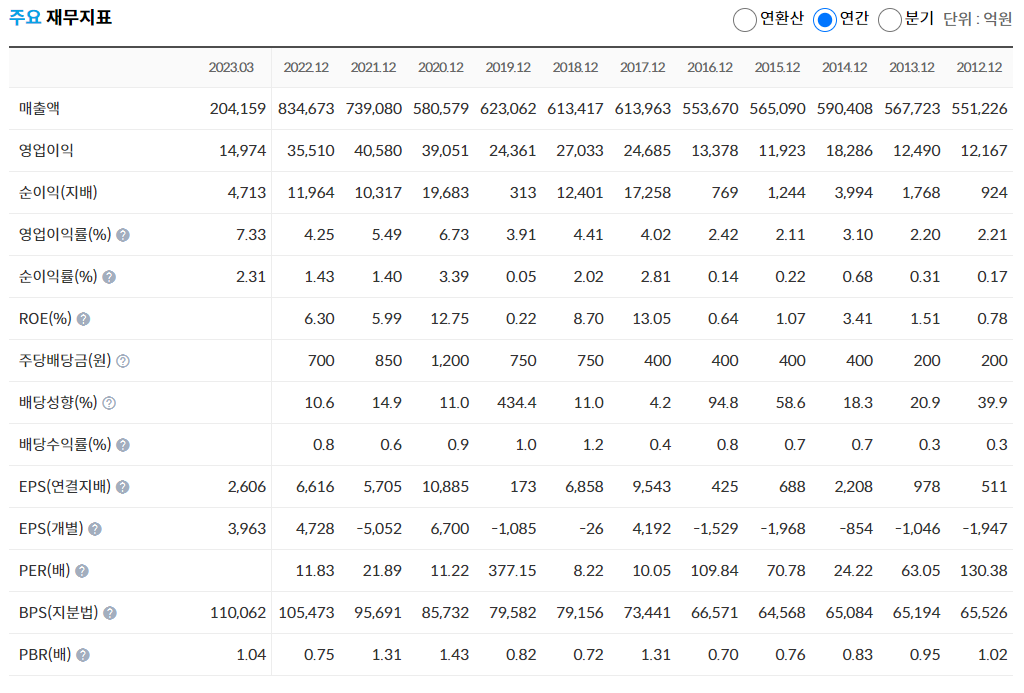The width and height of the screenshot is (1024, 693).
Task: Click the 2019.12 column header
Action: point(508,67)
